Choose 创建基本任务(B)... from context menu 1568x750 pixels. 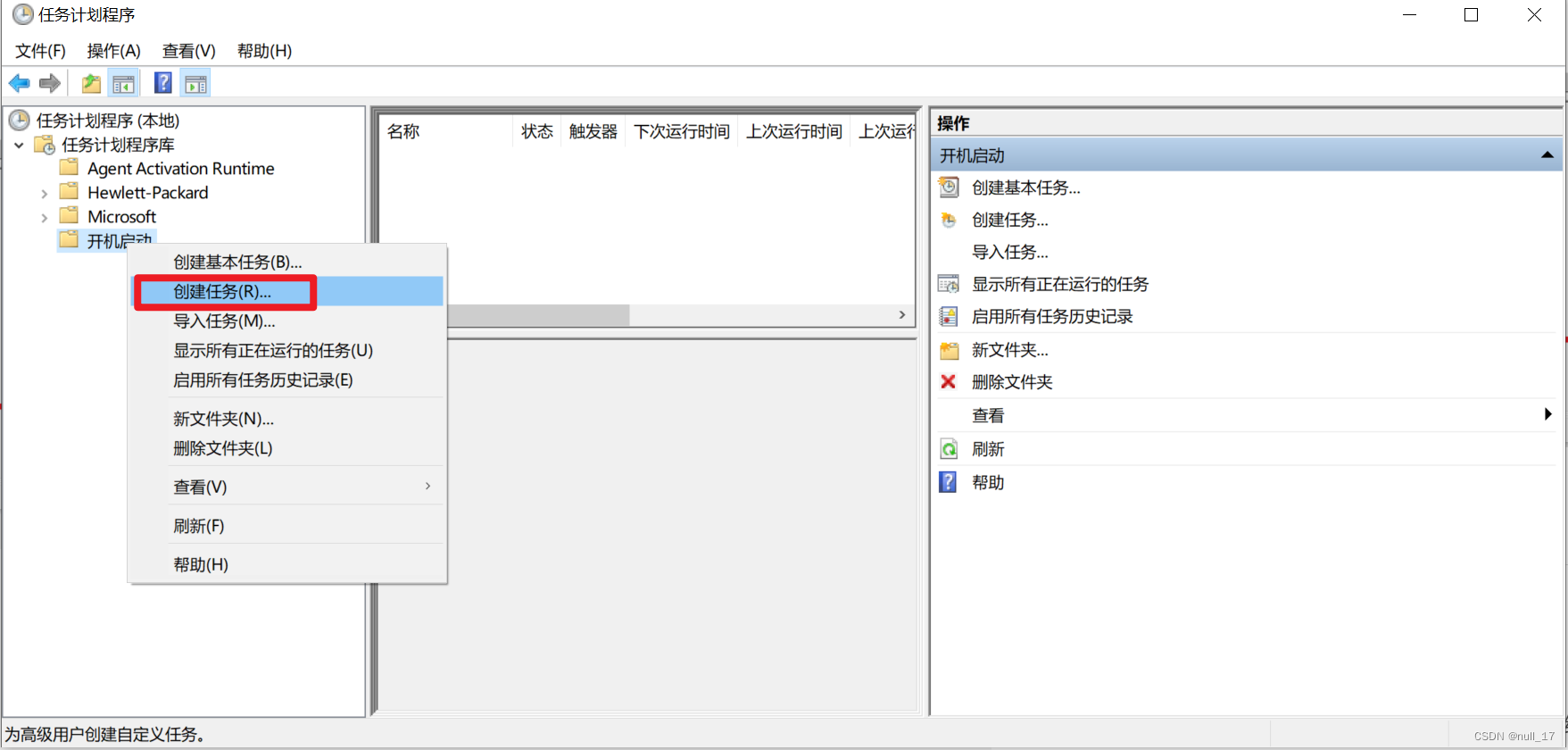coord(287,262)
